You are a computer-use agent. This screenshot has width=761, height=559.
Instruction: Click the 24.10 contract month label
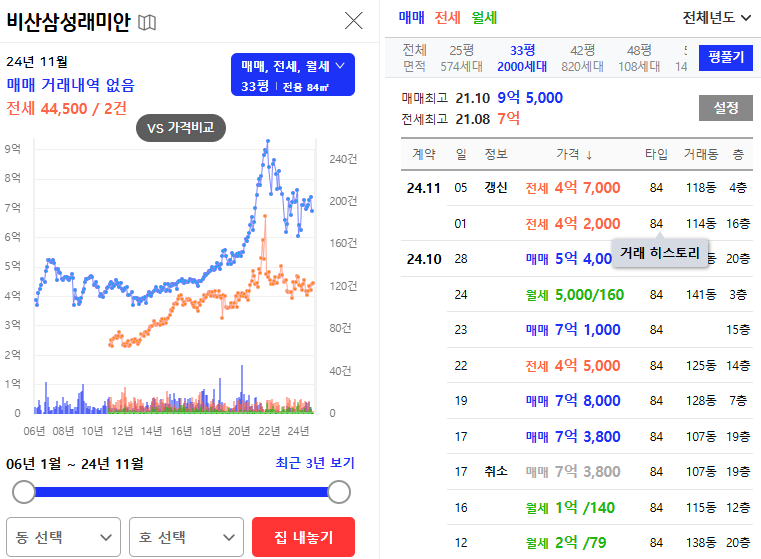[x=424, y=259]
